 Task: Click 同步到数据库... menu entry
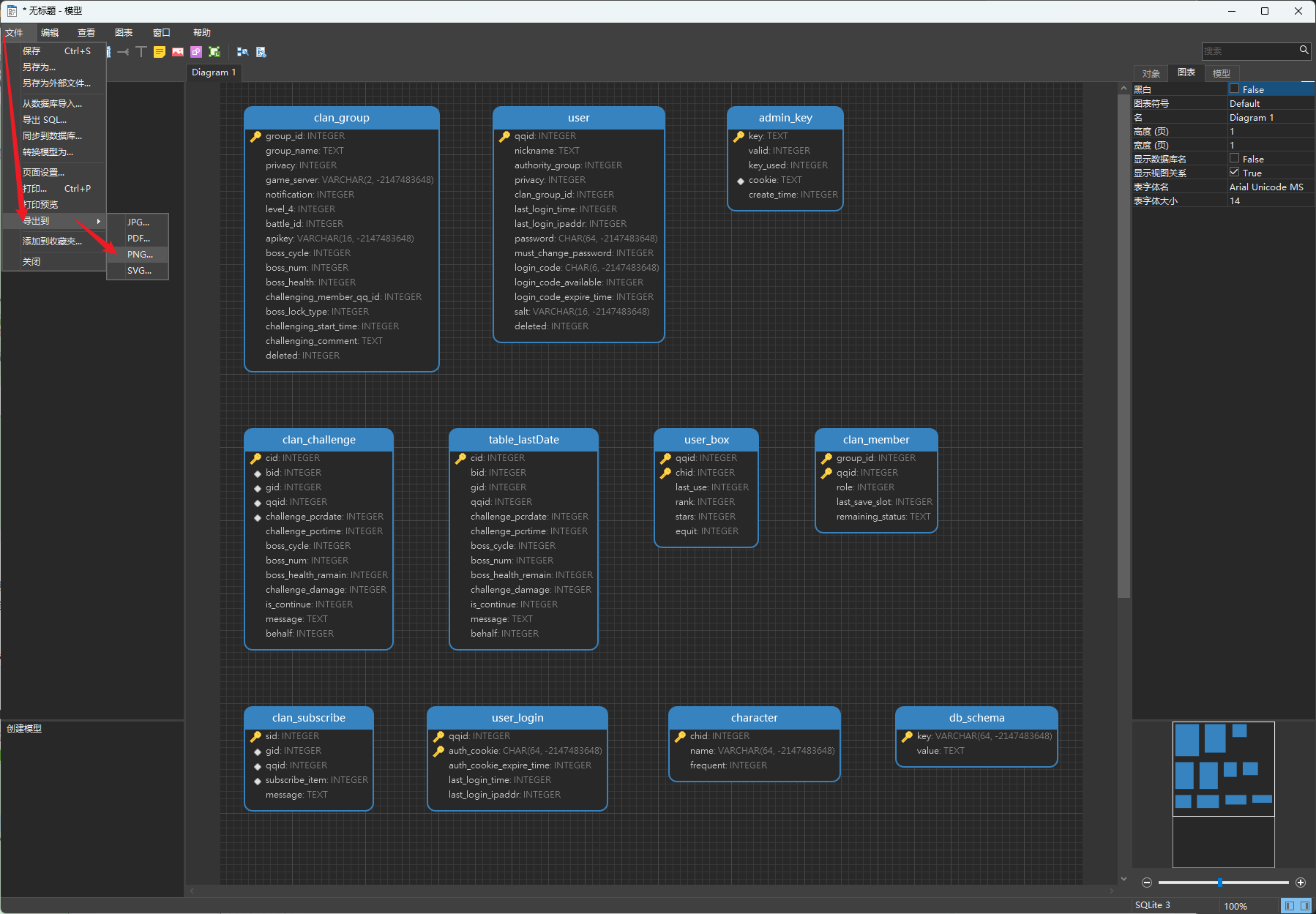pyautogui.click(x=54, y=135)
